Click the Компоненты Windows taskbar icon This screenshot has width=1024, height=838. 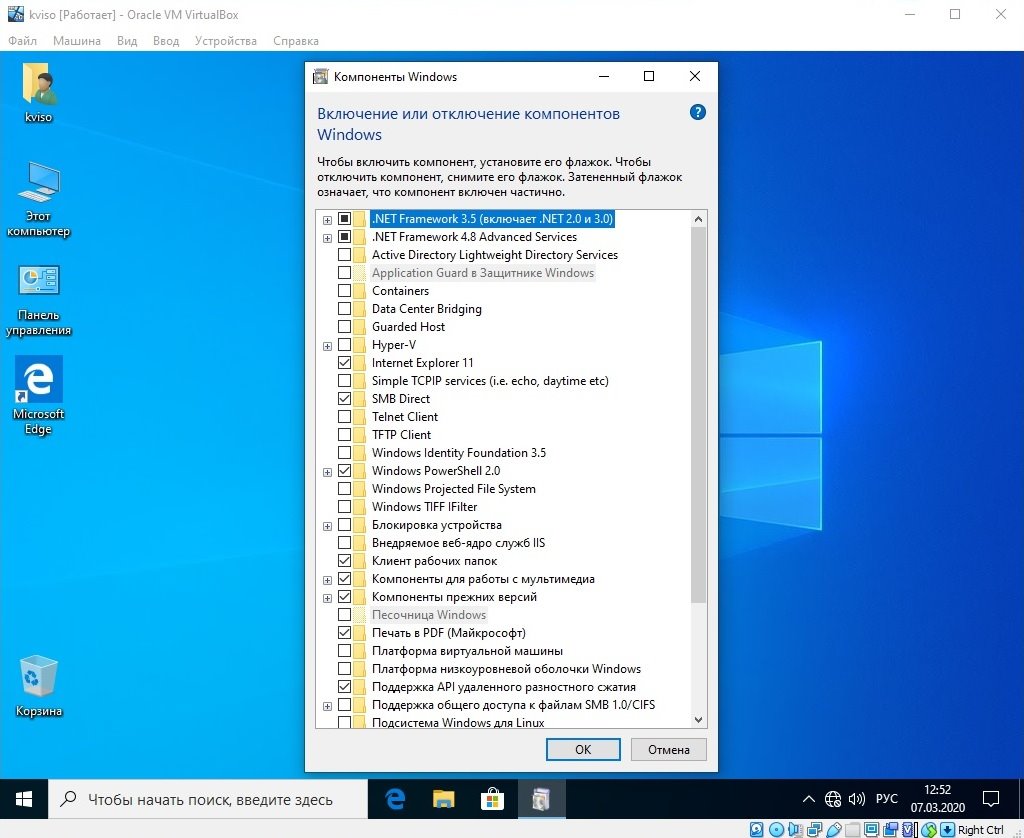click(x=541, y=799)
